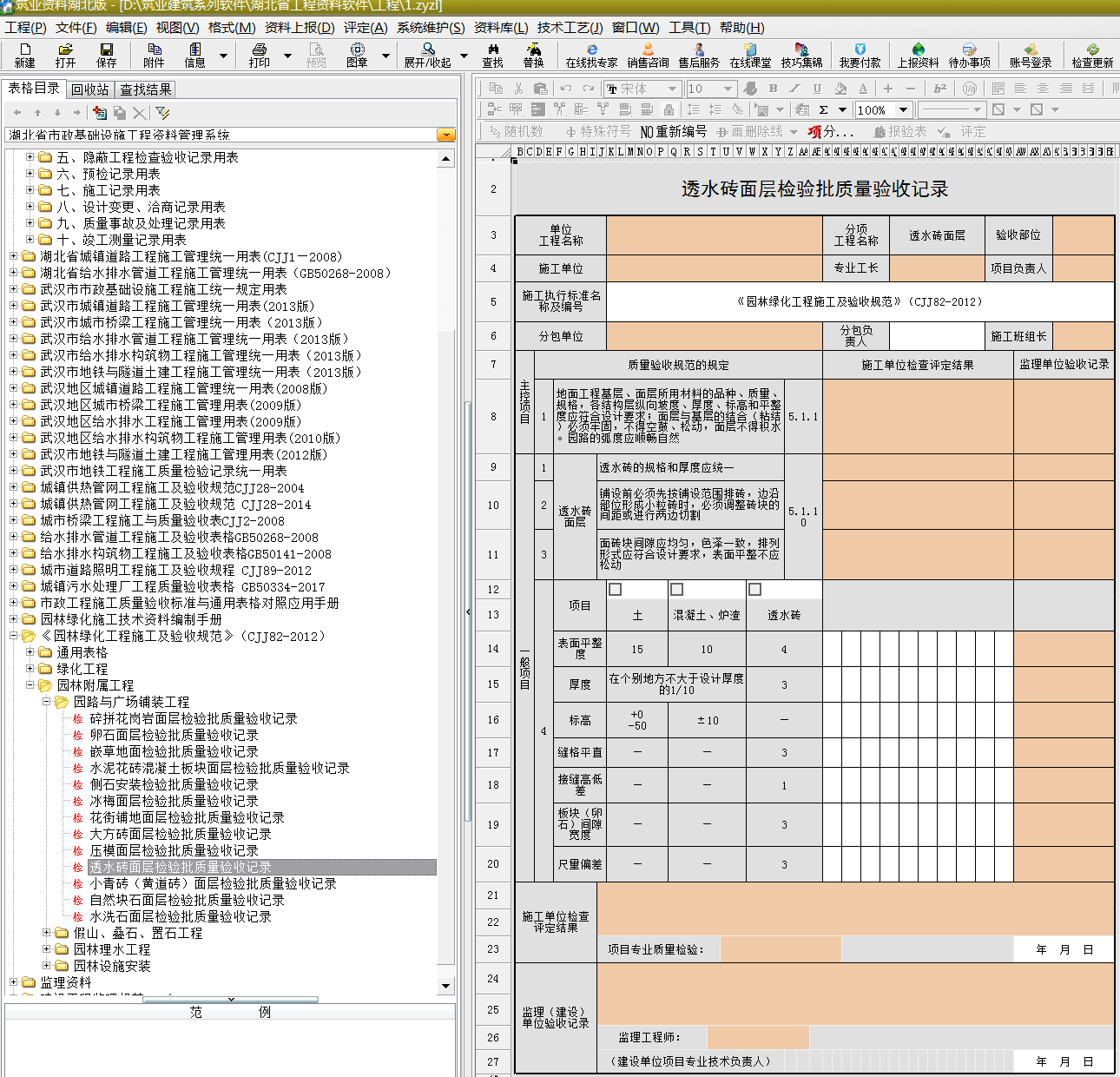Toggle underline formatting (U)

[x=817, y=89]
